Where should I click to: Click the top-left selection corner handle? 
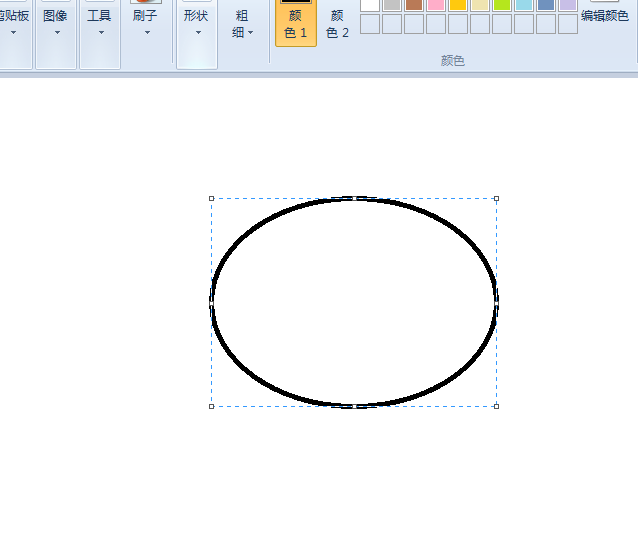point(211,198)
